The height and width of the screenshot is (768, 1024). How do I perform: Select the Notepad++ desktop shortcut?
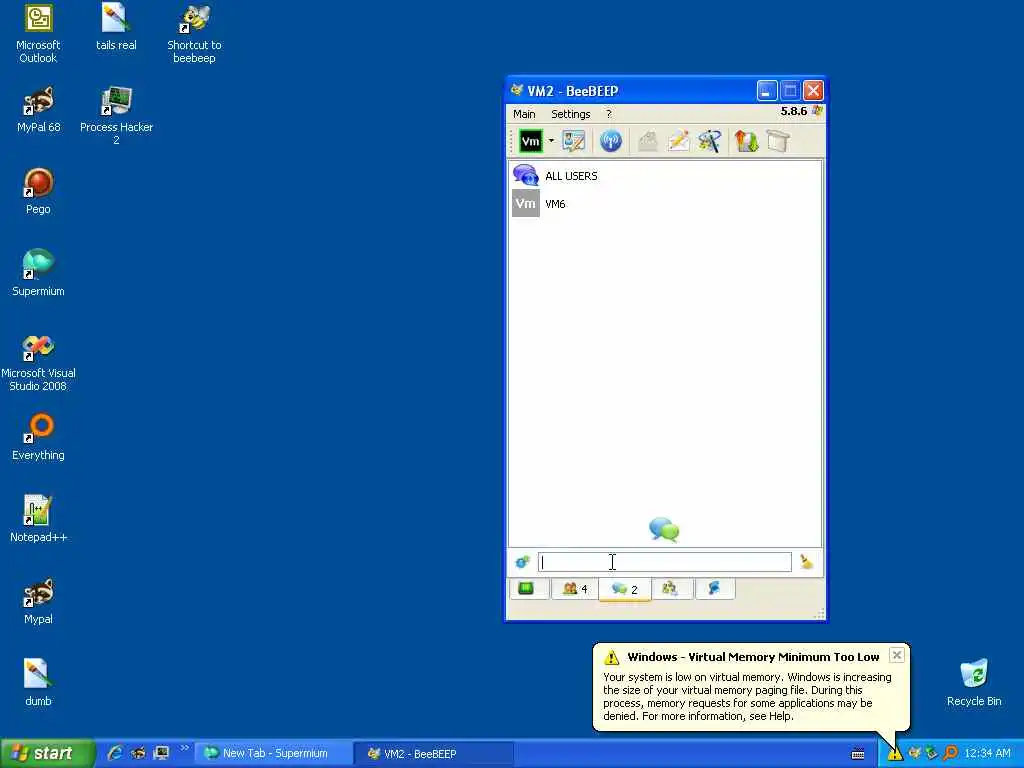pos(38,519)
